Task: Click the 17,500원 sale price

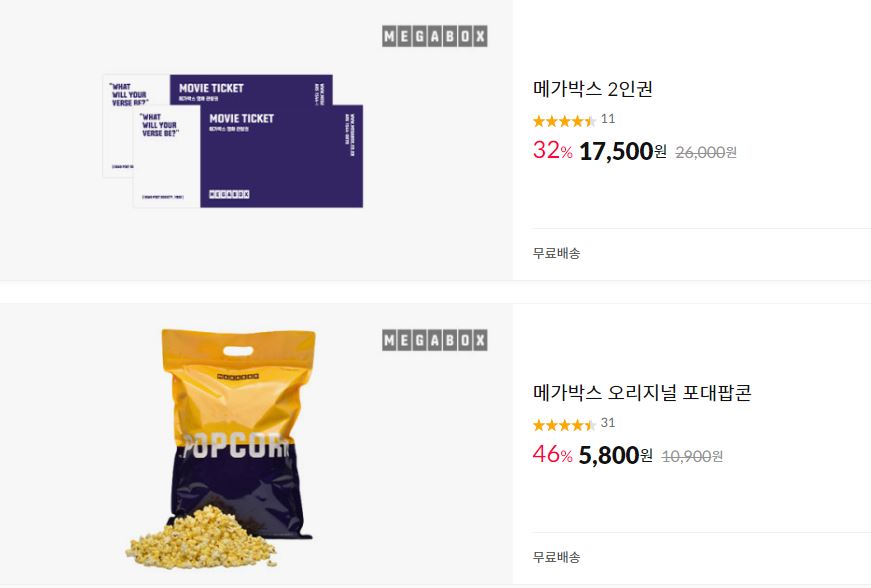Action: pyautogui.click(x=623, y=151)
